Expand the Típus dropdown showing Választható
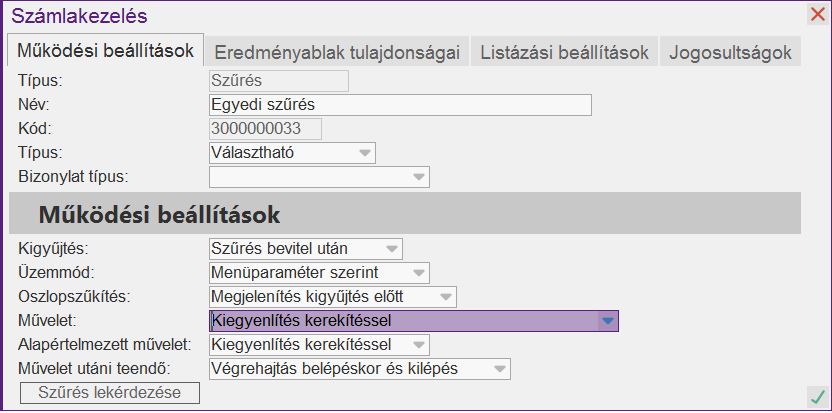 pos(365,153)
